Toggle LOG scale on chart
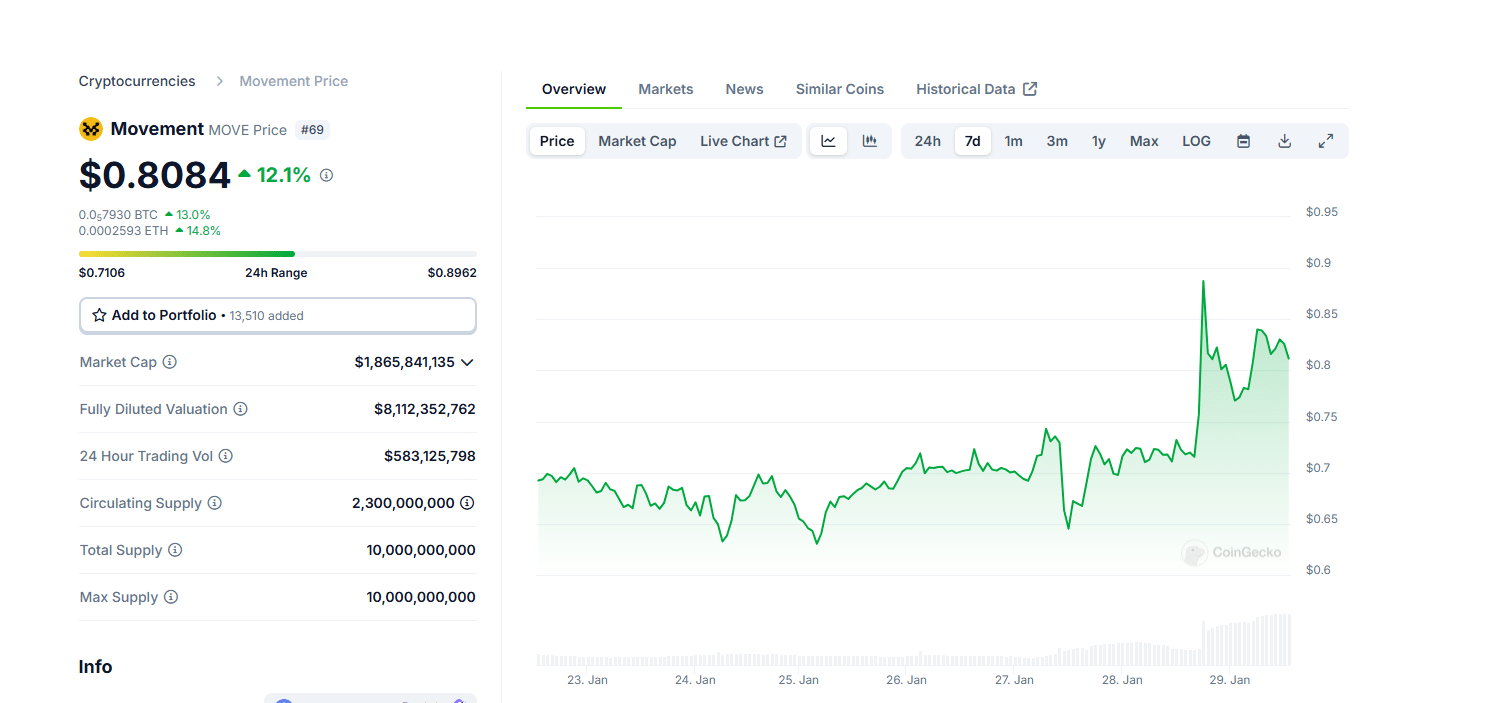Image resolution: width=1491 pixels, height=703 pixels. coord(1196,141)
